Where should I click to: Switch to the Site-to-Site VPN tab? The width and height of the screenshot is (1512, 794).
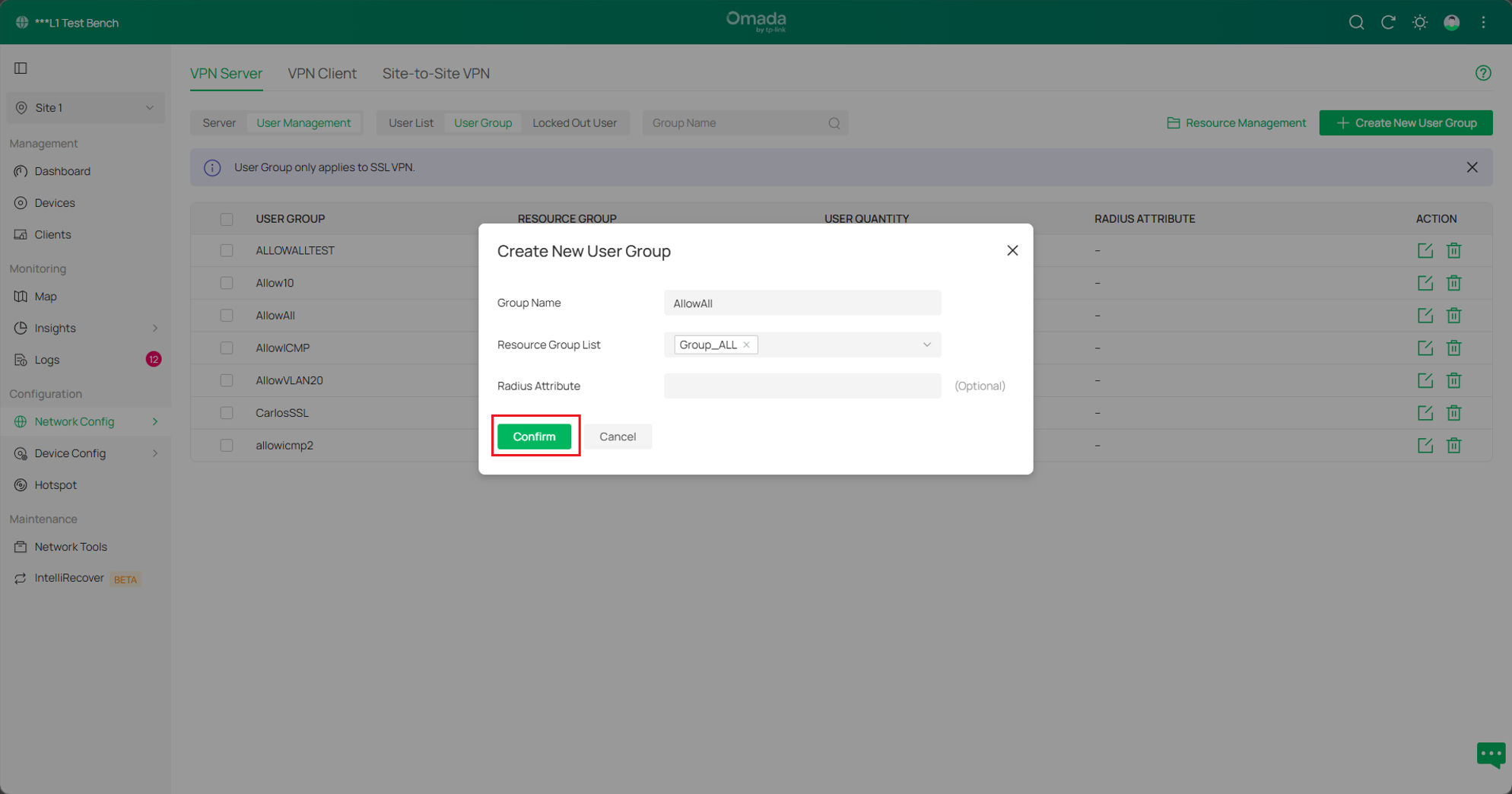pyautogui.click(x=436, y=74)
